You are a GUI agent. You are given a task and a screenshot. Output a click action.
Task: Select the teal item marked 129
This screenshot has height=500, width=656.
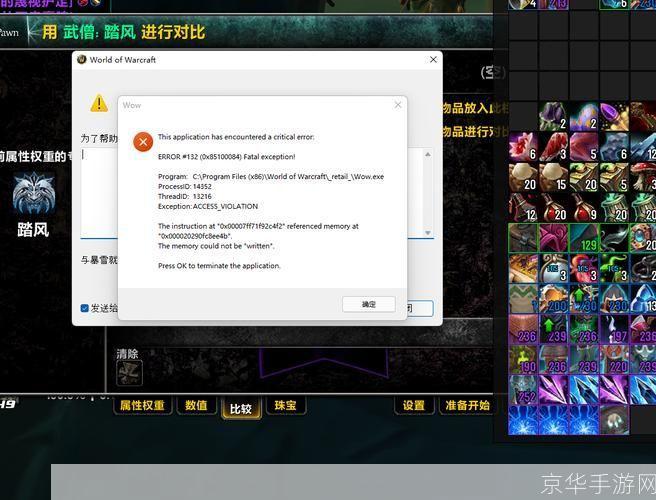click(584, 238)
